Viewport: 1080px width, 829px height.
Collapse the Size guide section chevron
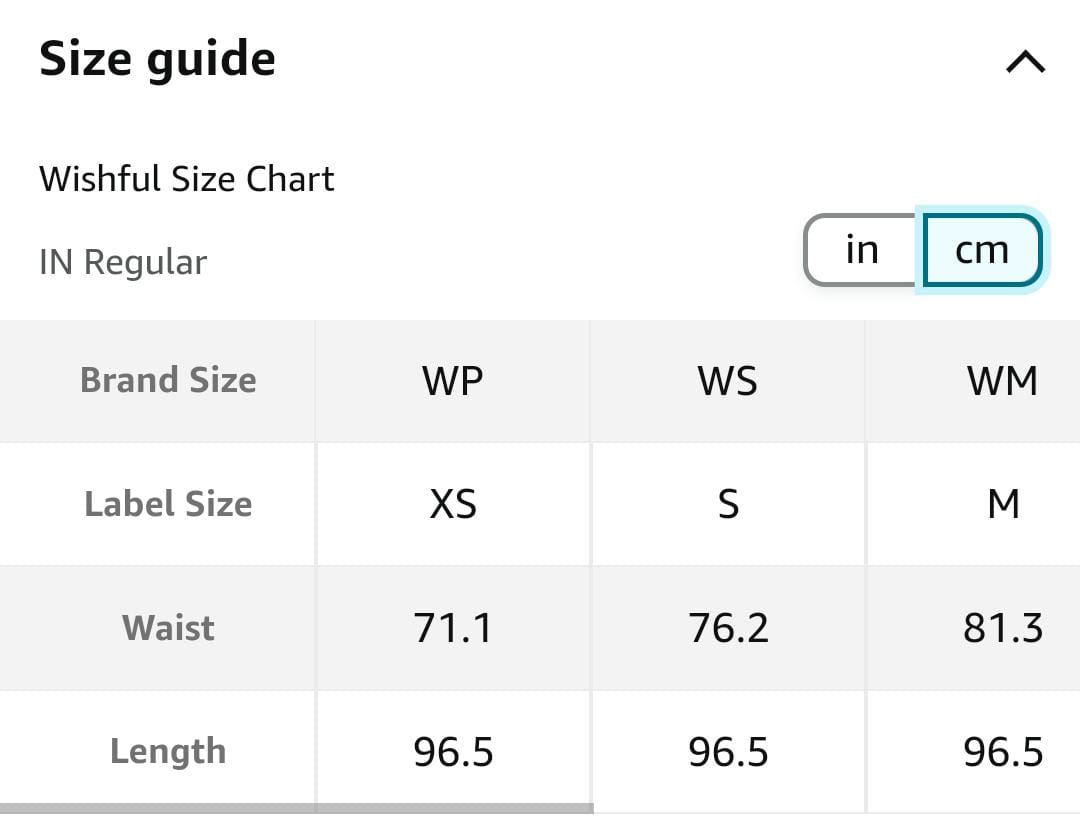tap(1025, 63)
